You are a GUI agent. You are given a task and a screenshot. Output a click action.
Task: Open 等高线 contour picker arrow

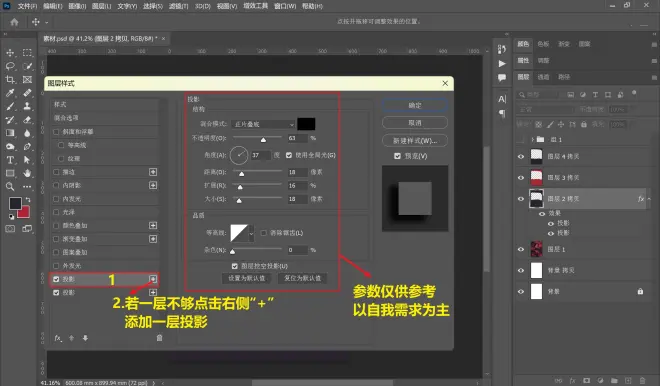click(x=251, y=233)
